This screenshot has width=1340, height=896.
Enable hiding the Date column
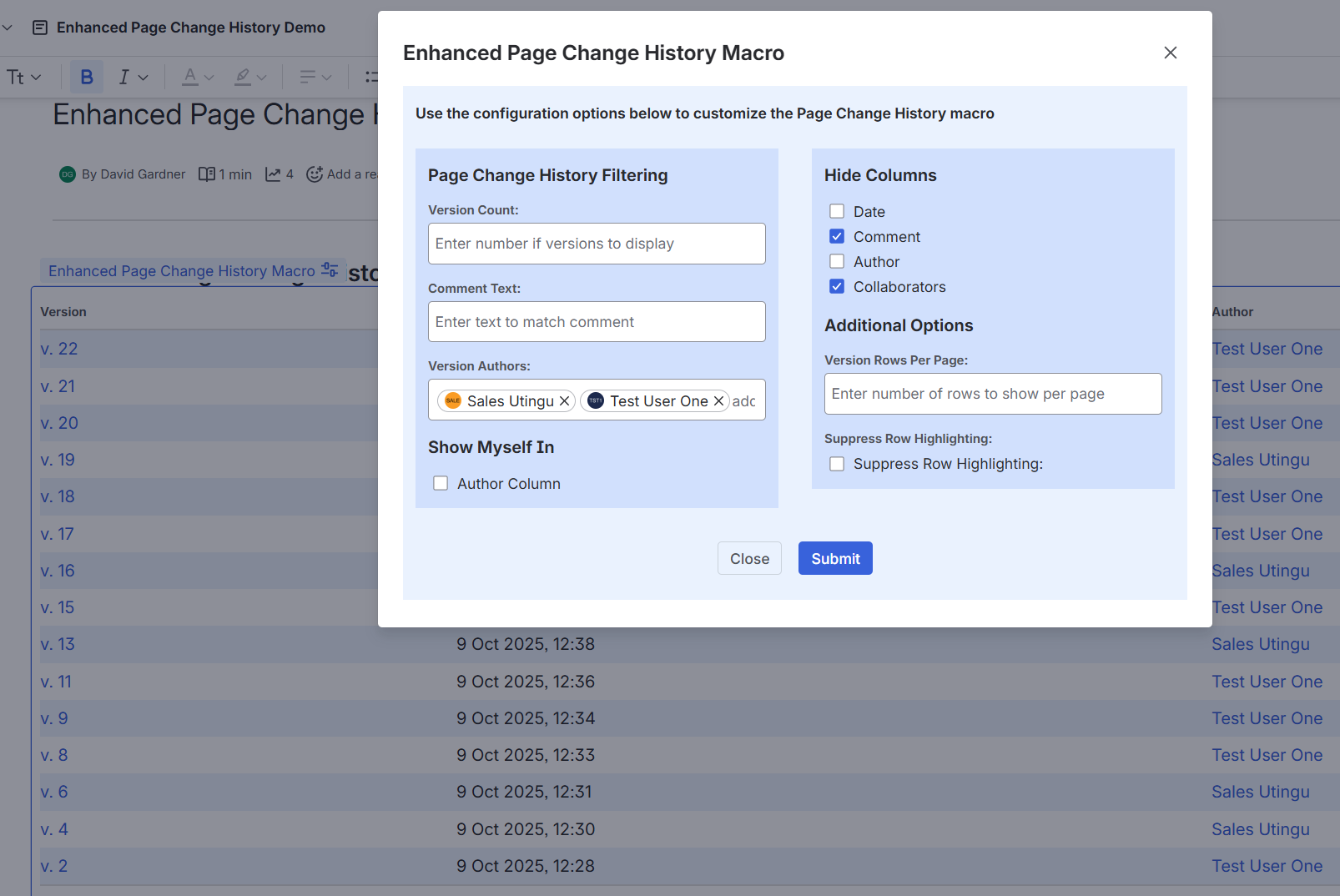click(837, 212)
